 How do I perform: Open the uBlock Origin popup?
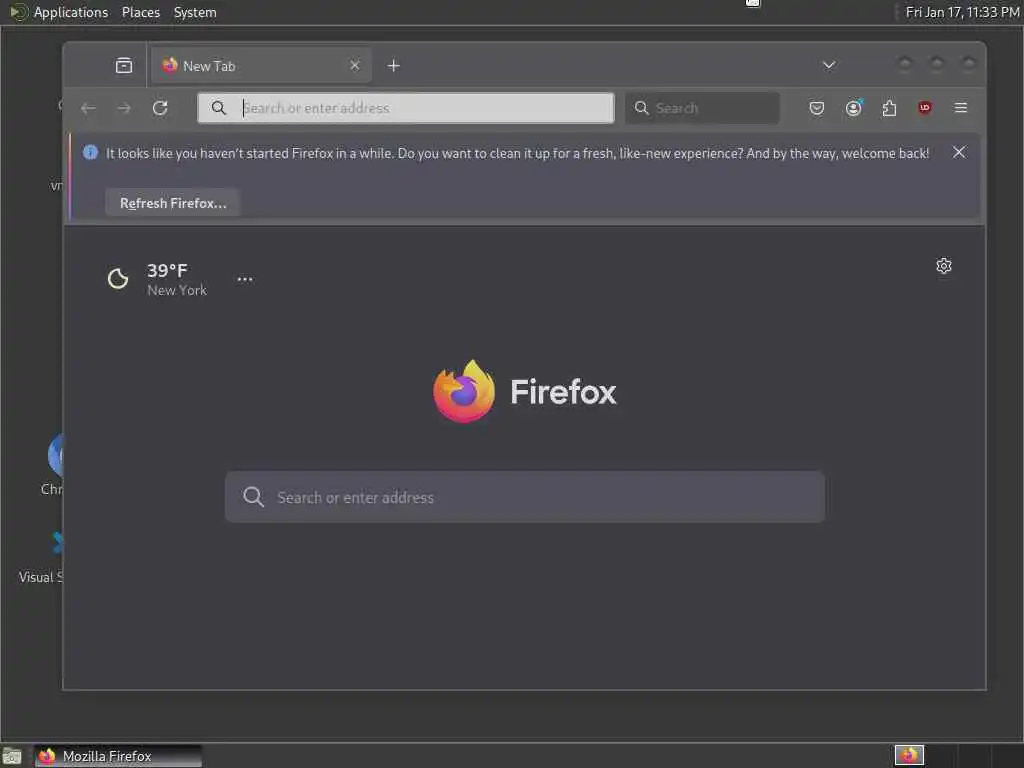(925, 108)
